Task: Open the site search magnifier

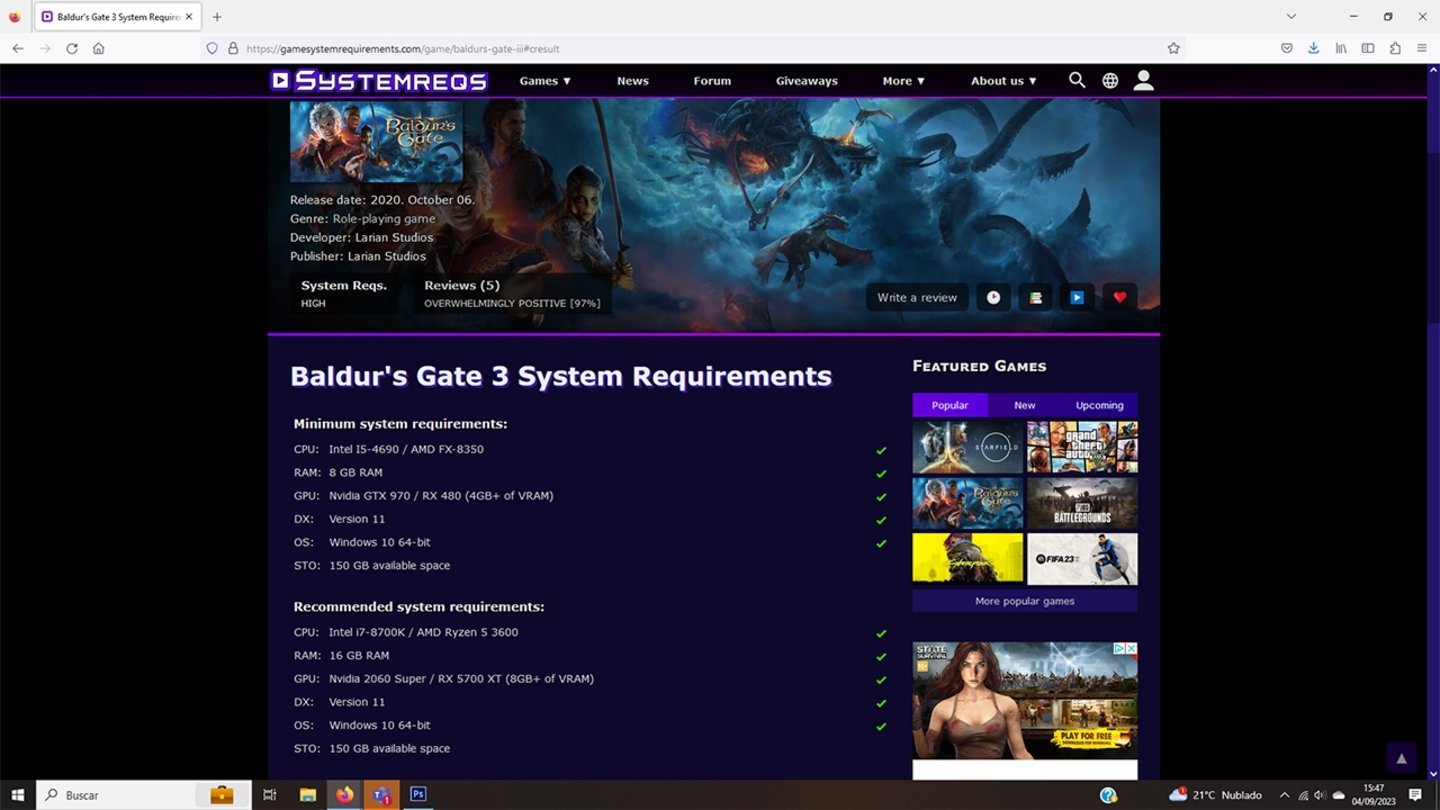Action: 1077,80
